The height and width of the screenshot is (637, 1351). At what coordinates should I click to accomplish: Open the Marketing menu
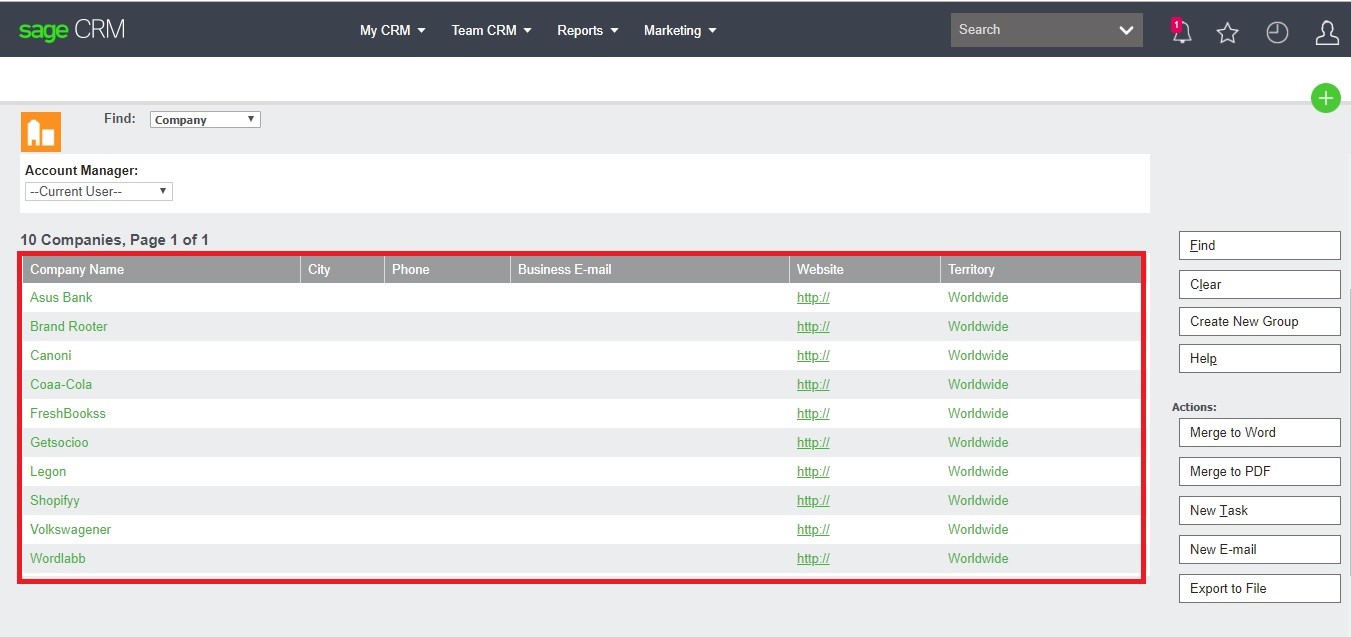pyautogui.click(x=680, y=30)
